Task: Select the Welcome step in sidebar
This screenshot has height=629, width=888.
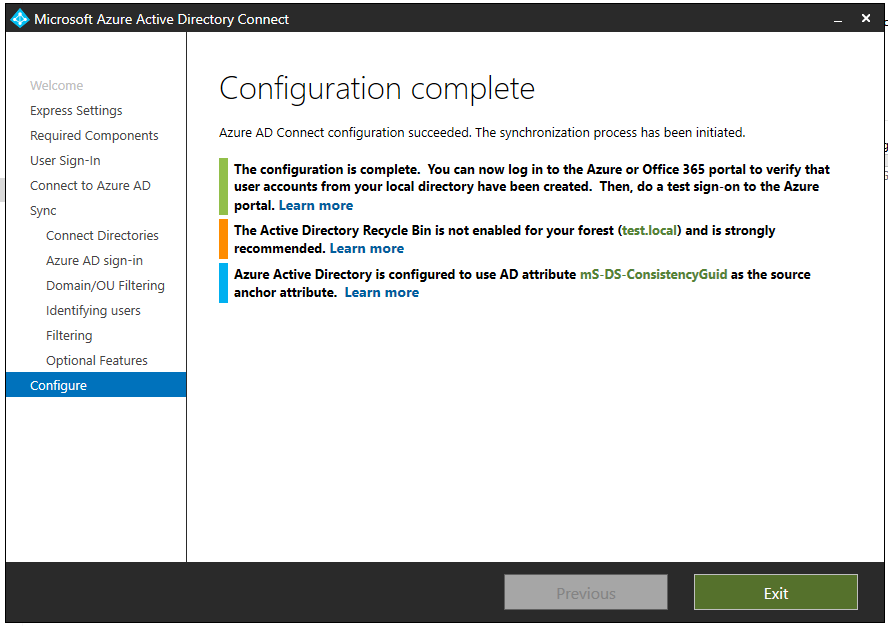Action: click(57, 85)
